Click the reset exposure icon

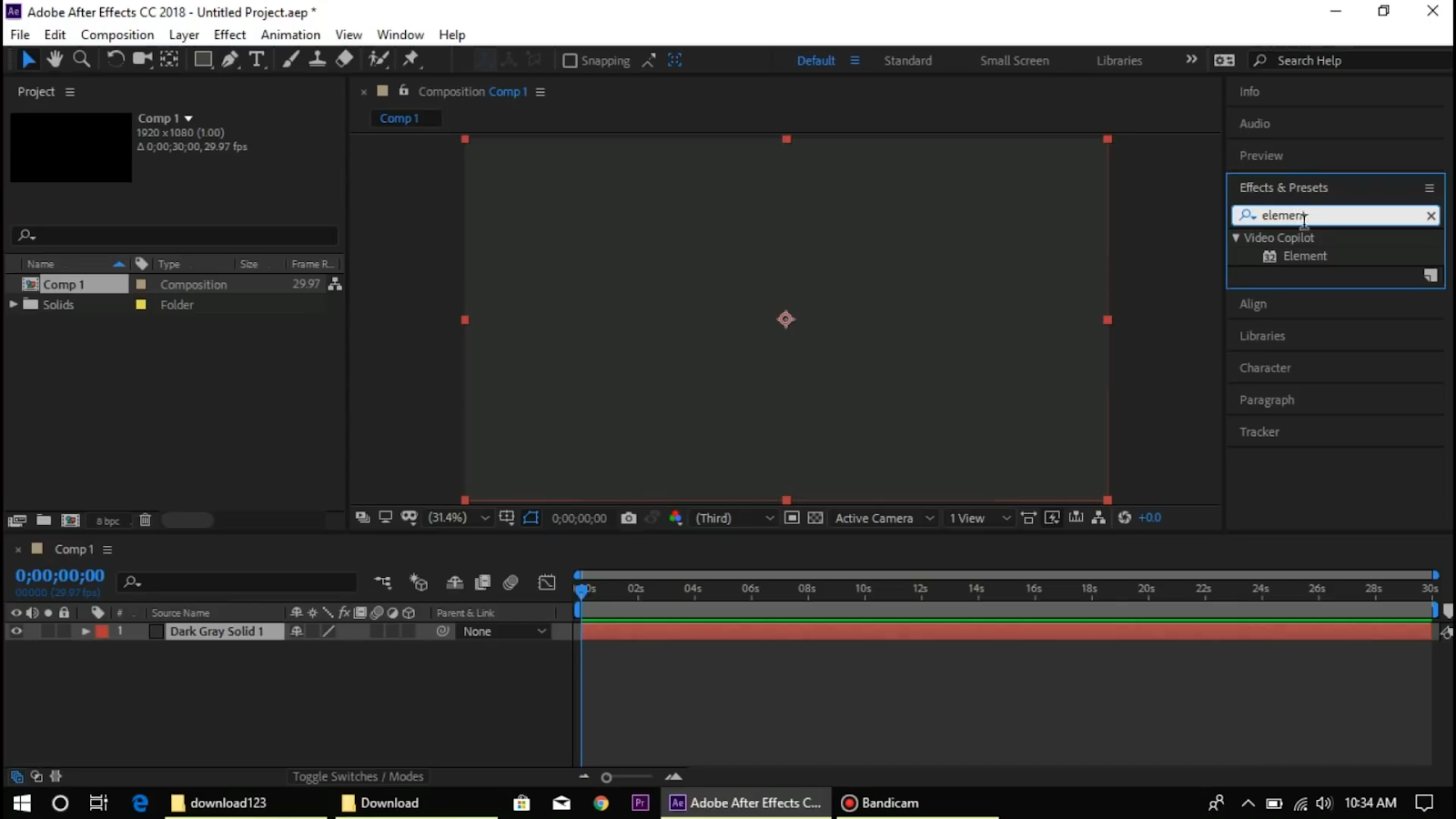(x=1125, y=518)
